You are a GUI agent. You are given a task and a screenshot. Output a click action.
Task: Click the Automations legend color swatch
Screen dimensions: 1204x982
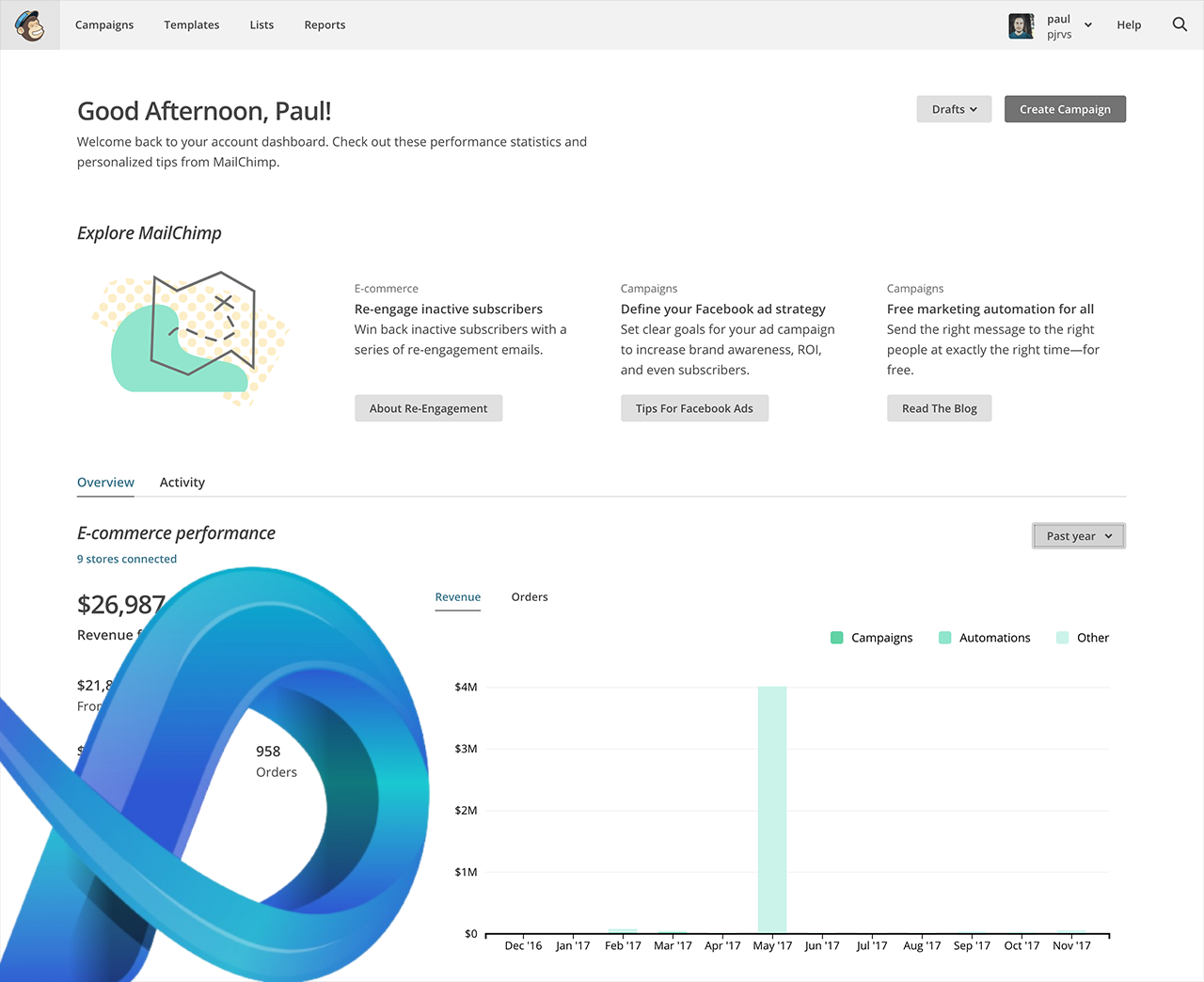click(x=945, y=638)
